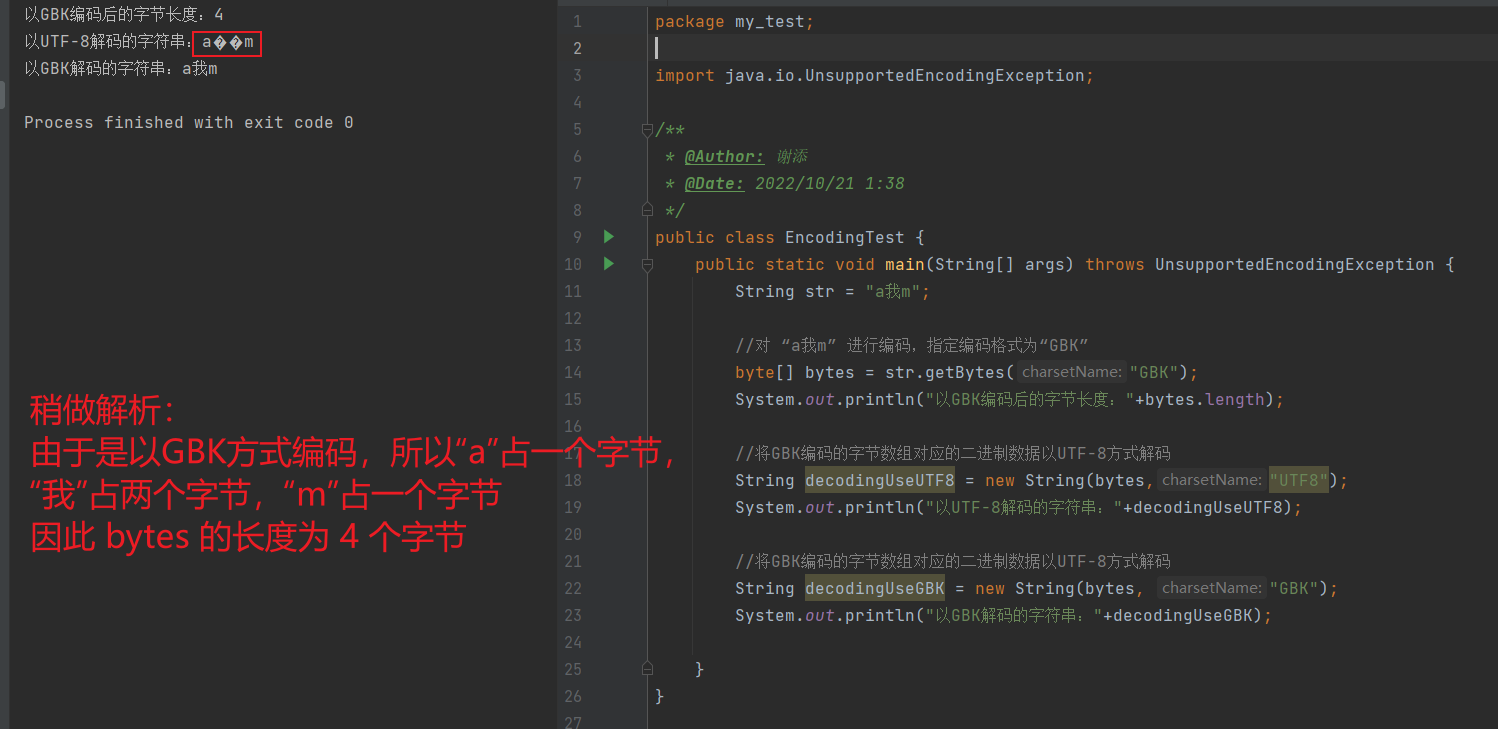Click the string literal "a我m" on line 11
Image resolution: width=1498 pixels, height=729 pixels.
coord(893,291)
